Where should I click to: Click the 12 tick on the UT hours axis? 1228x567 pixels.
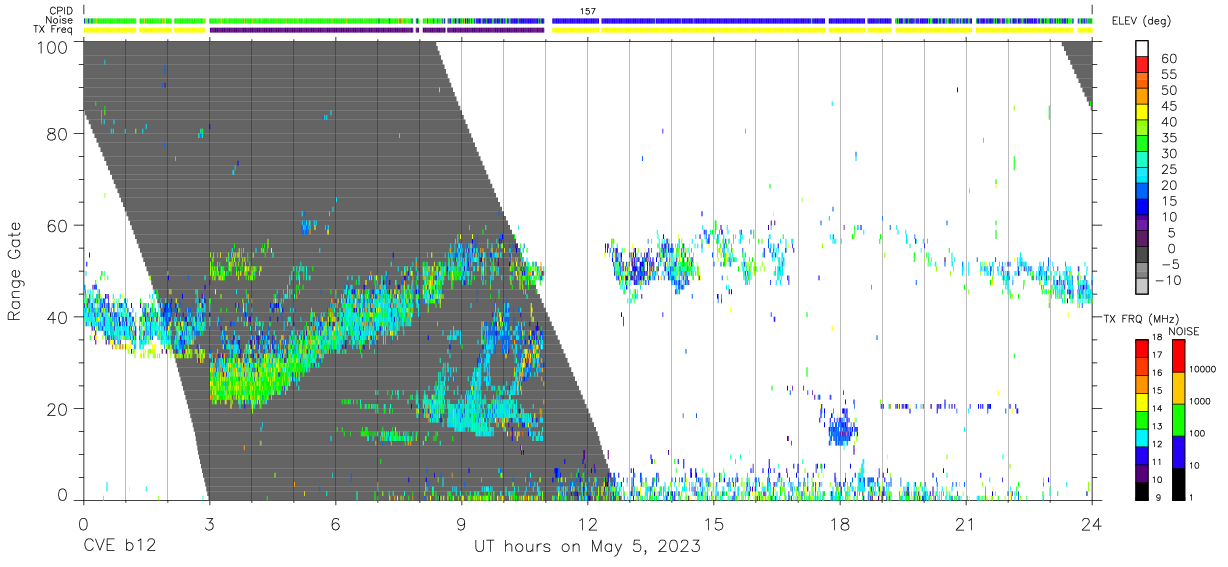tap(587, 523)
